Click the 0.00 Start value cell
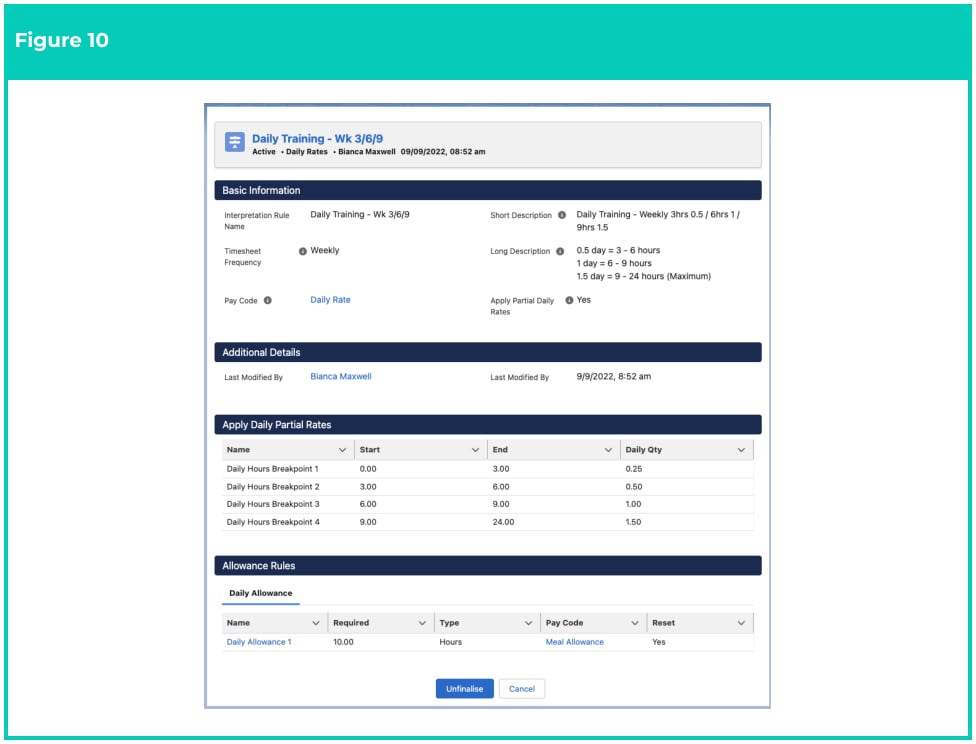Image resolution: width=976 pixels, height=744 pixels. [368, 469]
